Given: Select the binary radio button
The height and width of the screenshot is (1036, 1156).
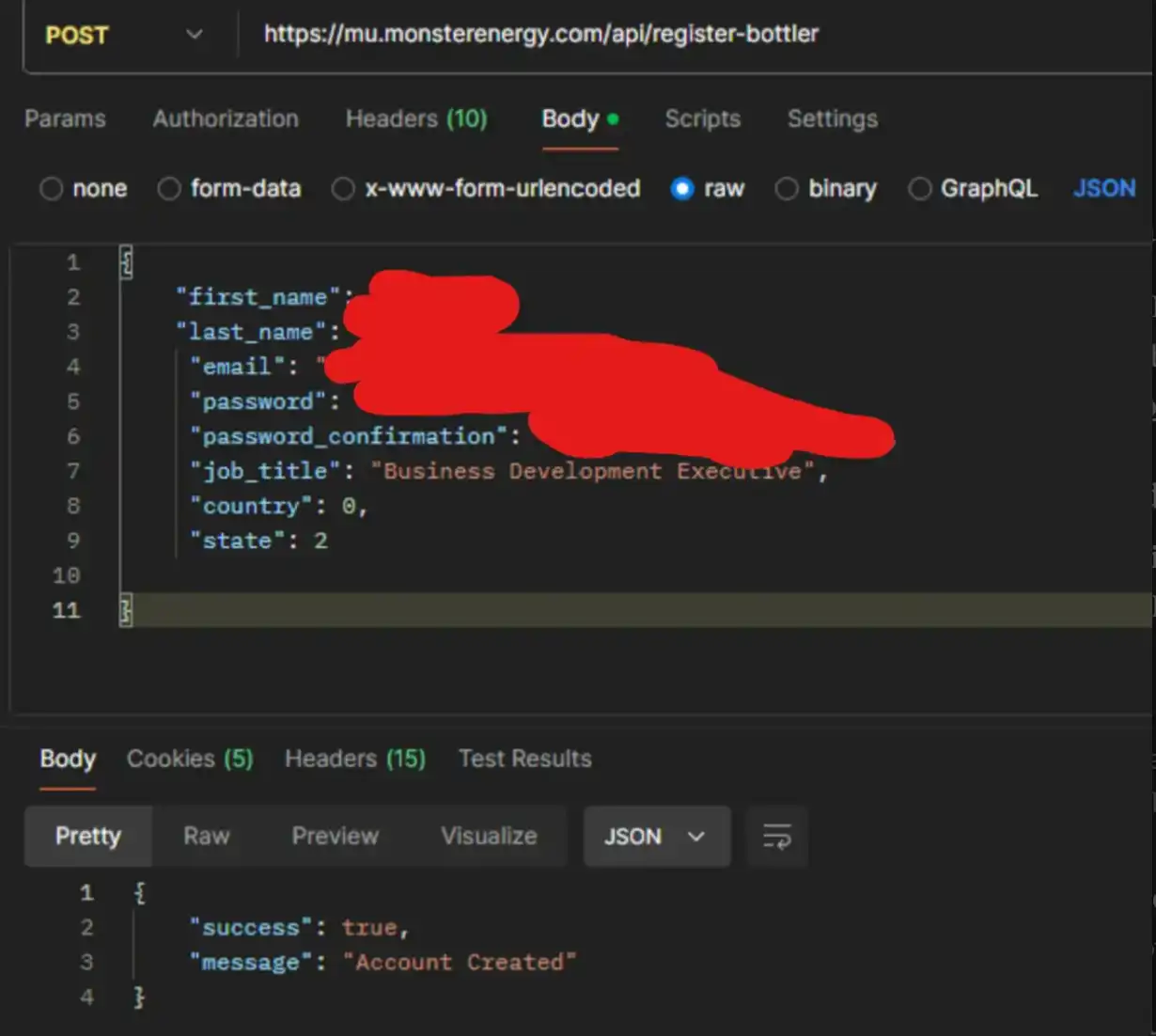Looking at the screenshot, I should tap(787, 189).
